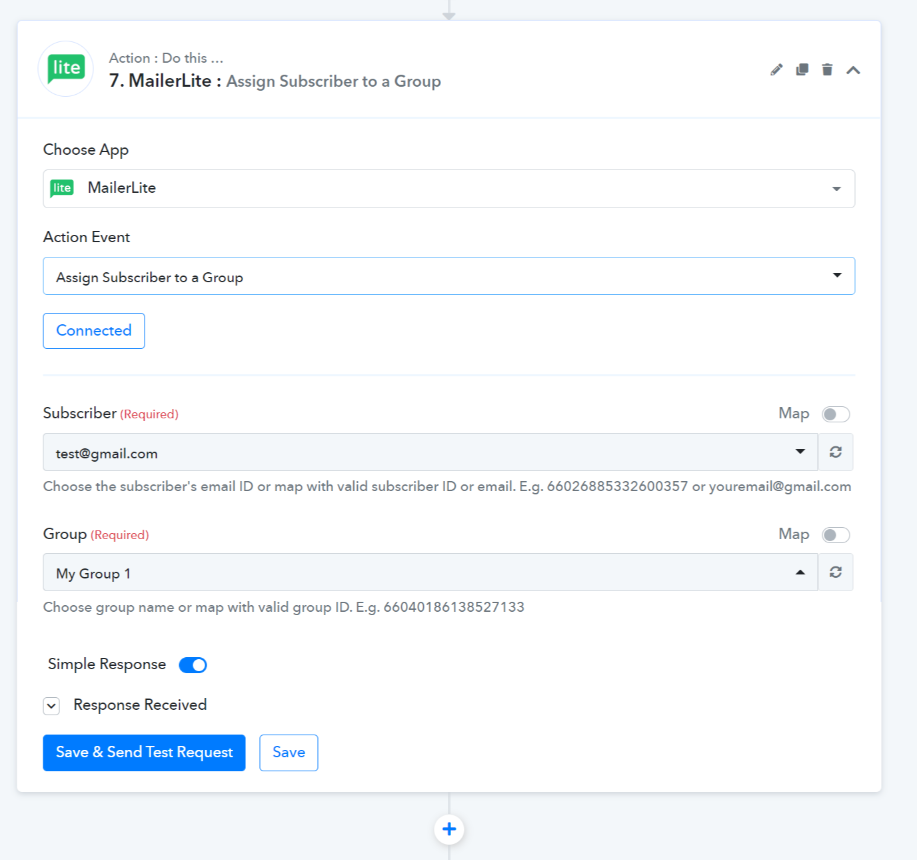Duplicate the MailerLite action step
This screenshot has height=860, width=917.
(x=802, y=70)
